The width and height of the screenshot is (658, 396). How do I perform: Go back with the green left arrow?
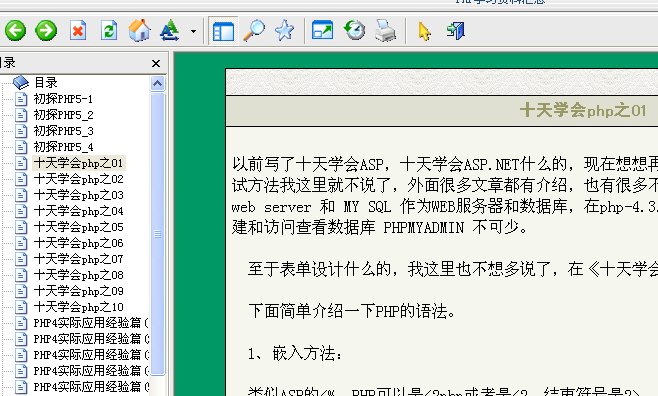[x=16, y=30]
